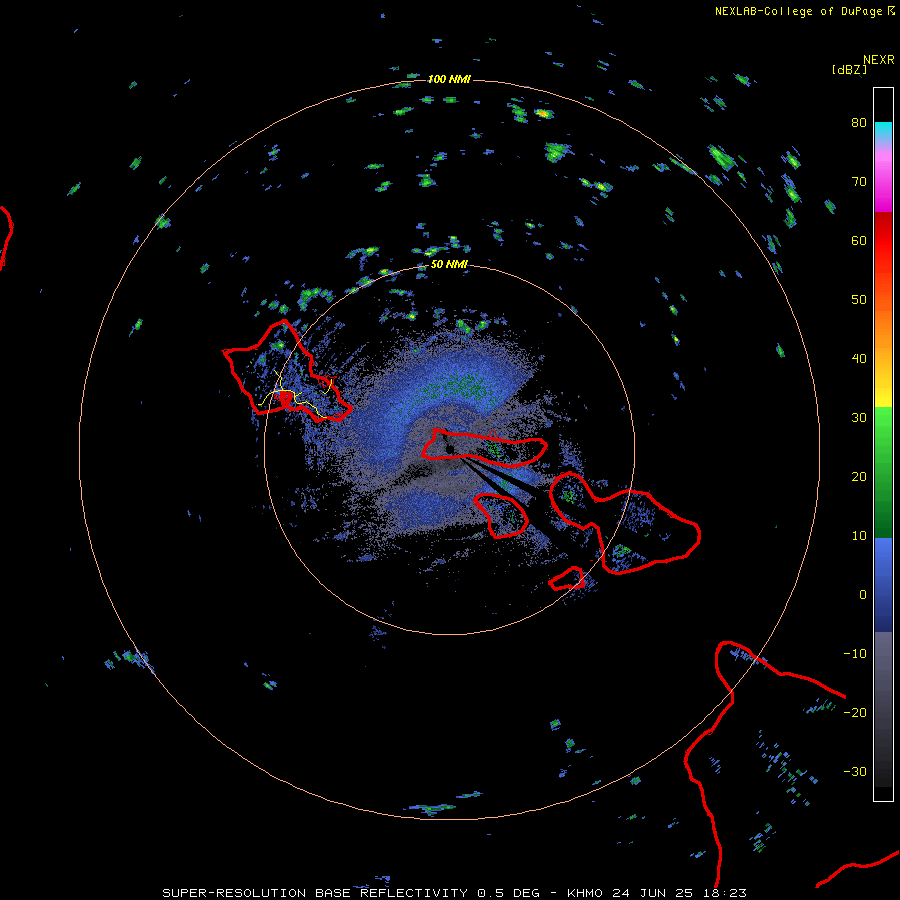Click the 10 value on the dBZ scale
This screenshot has height=900, width=900.
click(859, 536)
